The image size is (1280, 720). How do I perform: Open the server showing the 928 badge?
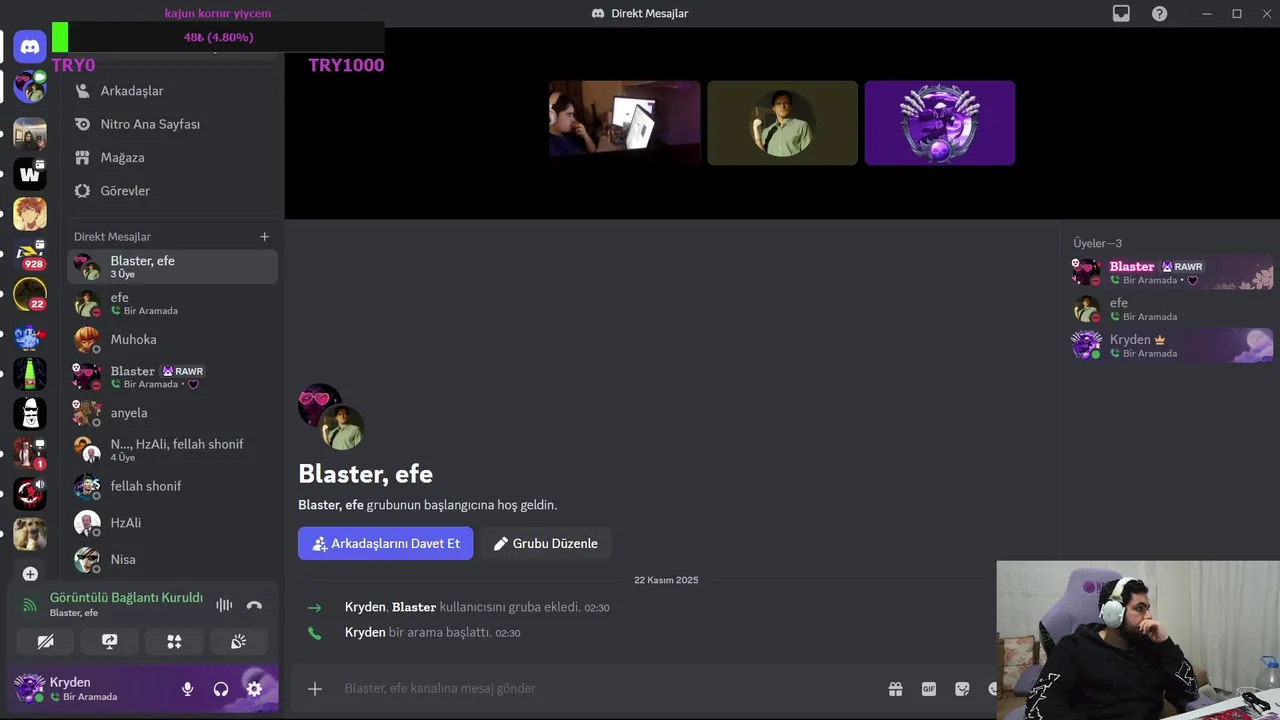click(30, 255)
